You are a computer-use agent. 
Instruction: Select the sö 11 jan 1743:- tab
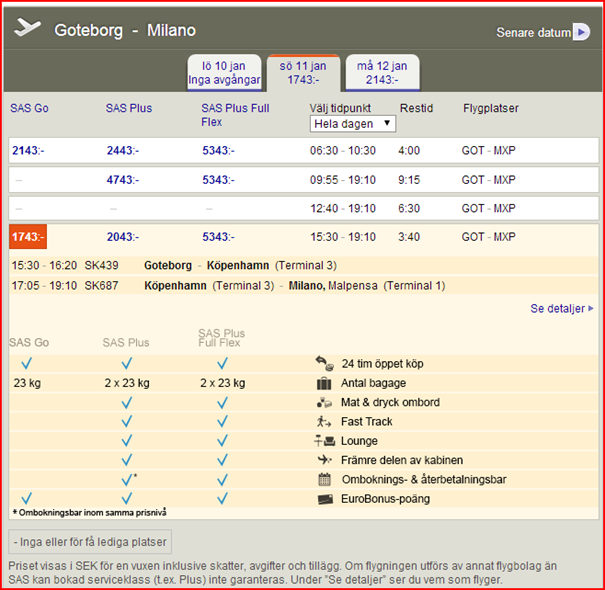(303, 73)
